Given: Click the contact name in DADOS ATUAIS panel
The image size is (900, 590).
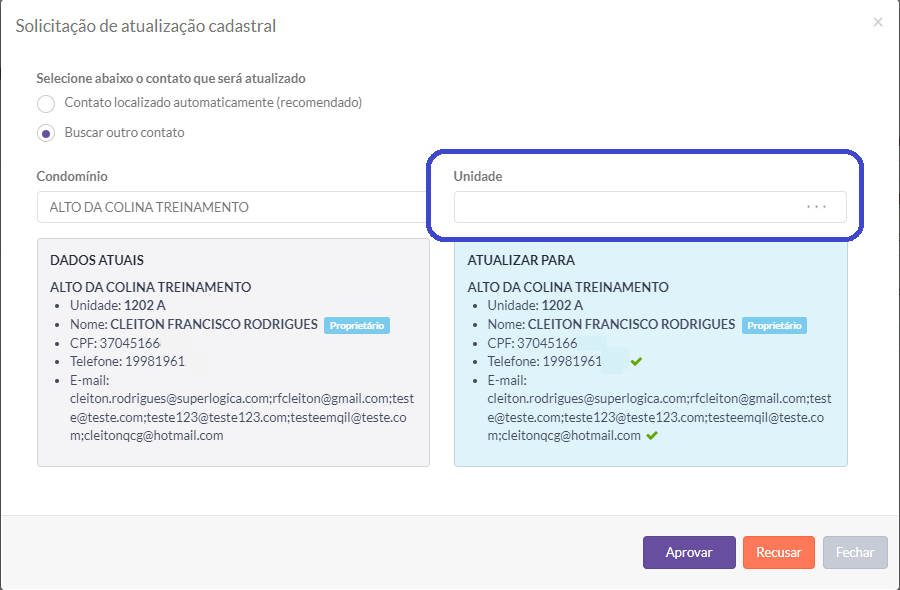Looking at the screenshot, I should 214,324.
